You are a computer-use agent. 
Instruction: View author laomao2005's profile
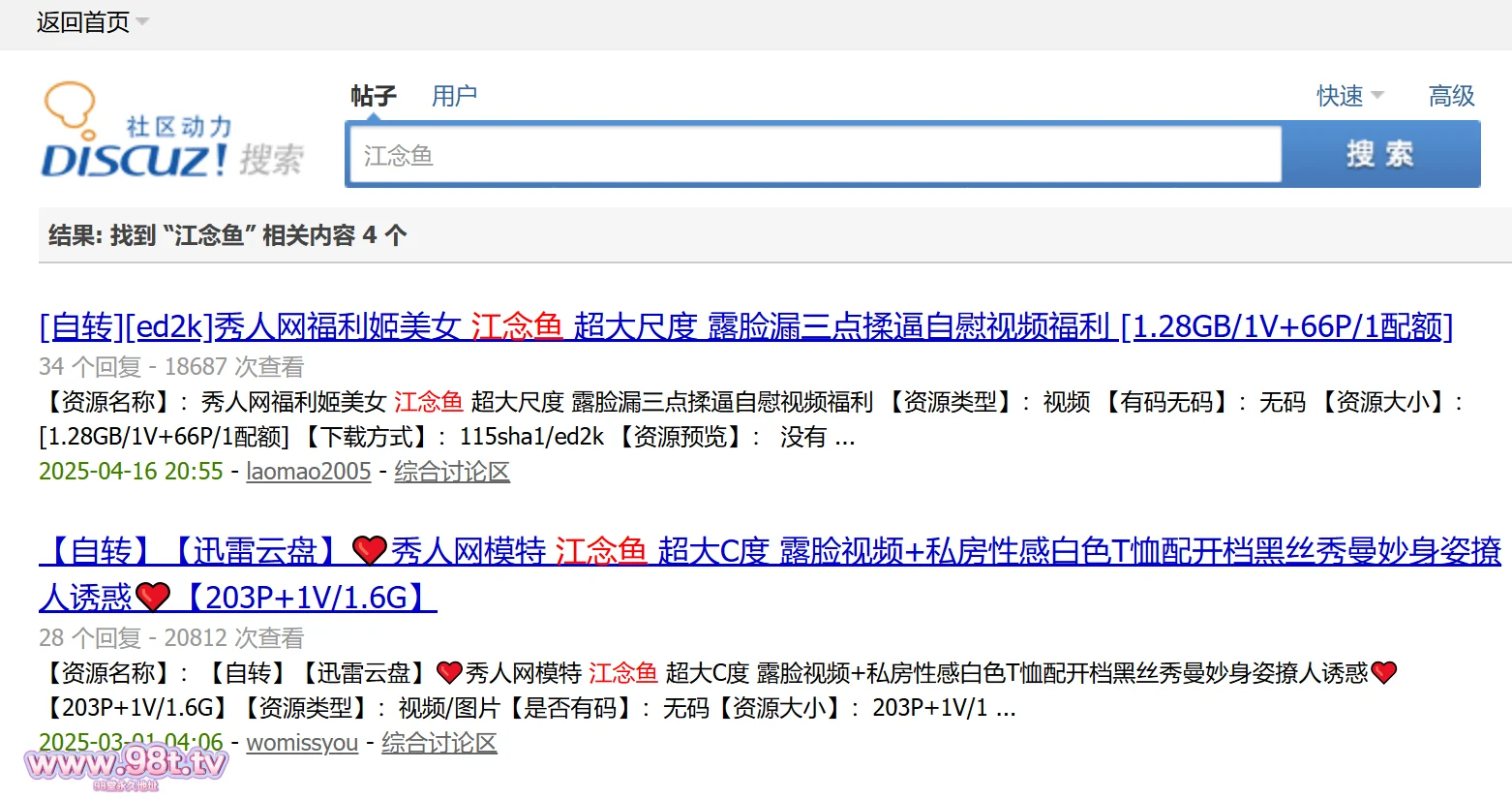tap(309, 472)
